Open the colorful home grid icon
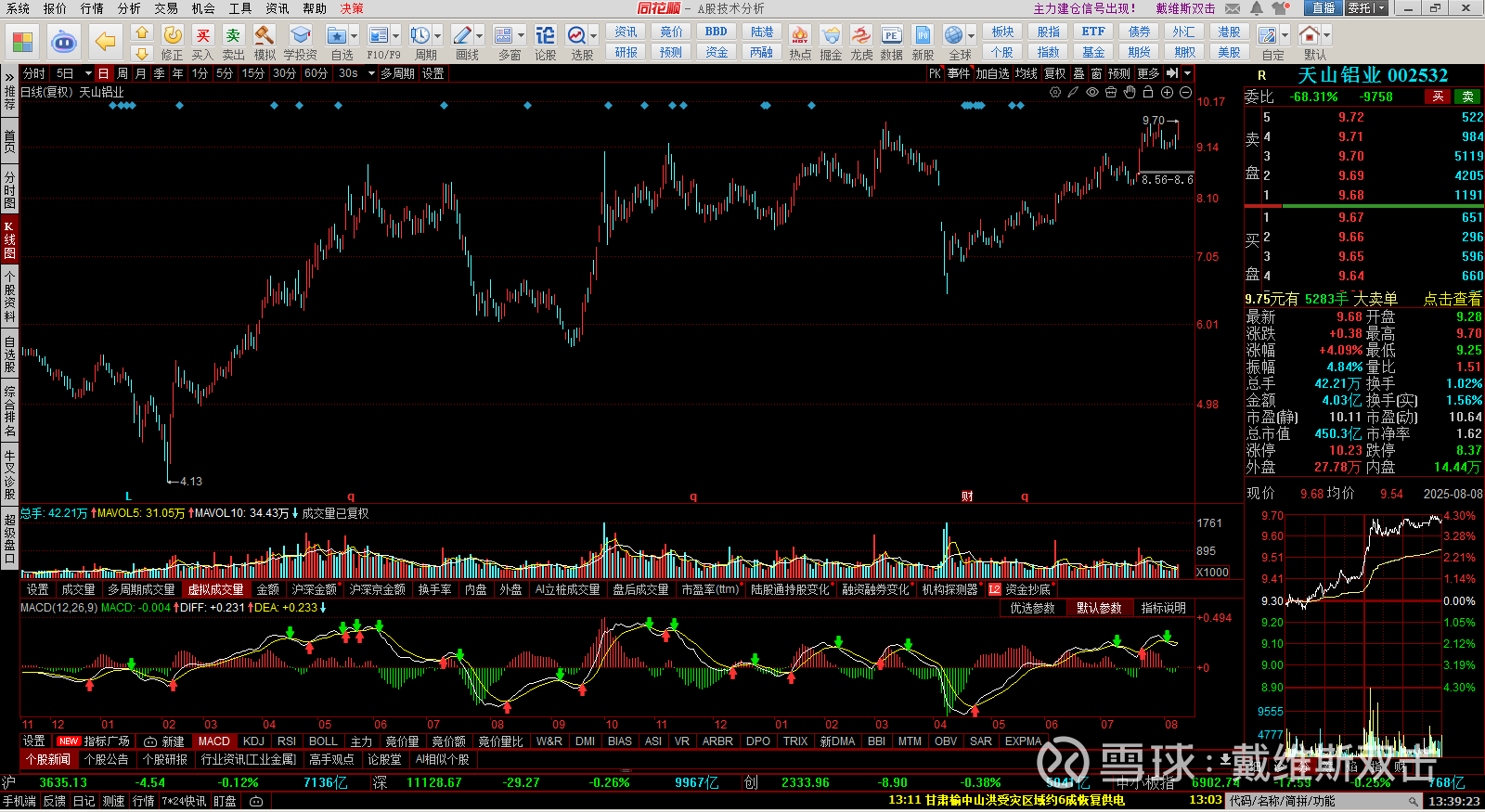Screen dimensions: 1485x812 tap(22, 42)
